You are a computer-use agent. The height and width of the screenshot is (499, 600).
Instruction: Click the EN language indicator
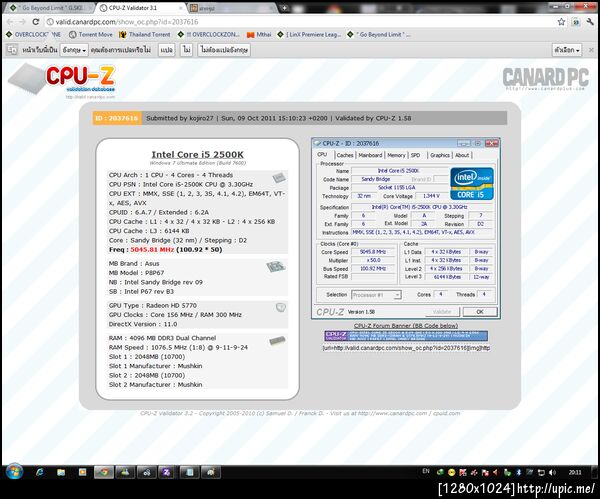[x=426, y=471]
